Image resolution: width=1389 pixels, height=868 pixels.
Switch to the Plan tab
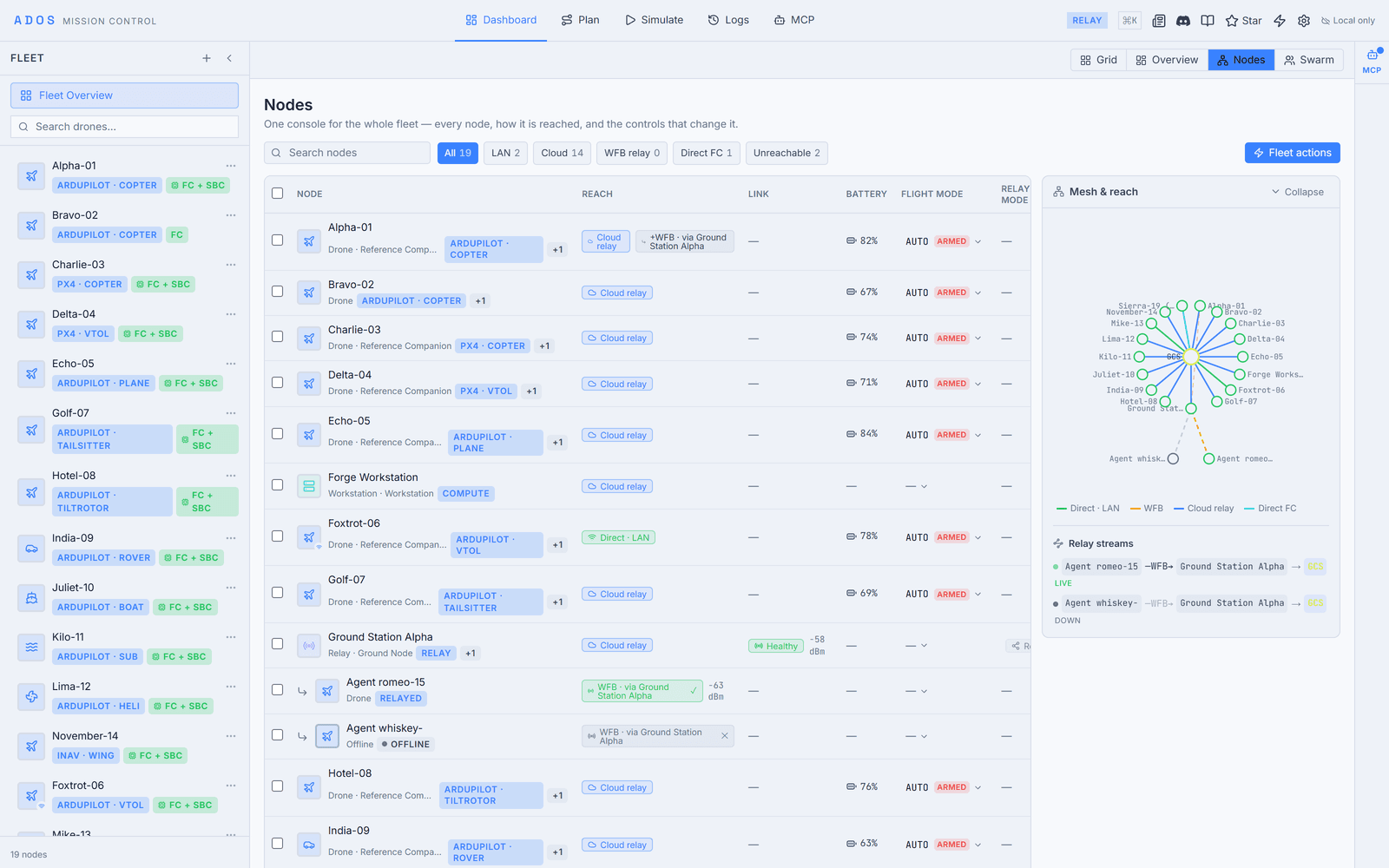pyautogui.click(x=580, y=20)
